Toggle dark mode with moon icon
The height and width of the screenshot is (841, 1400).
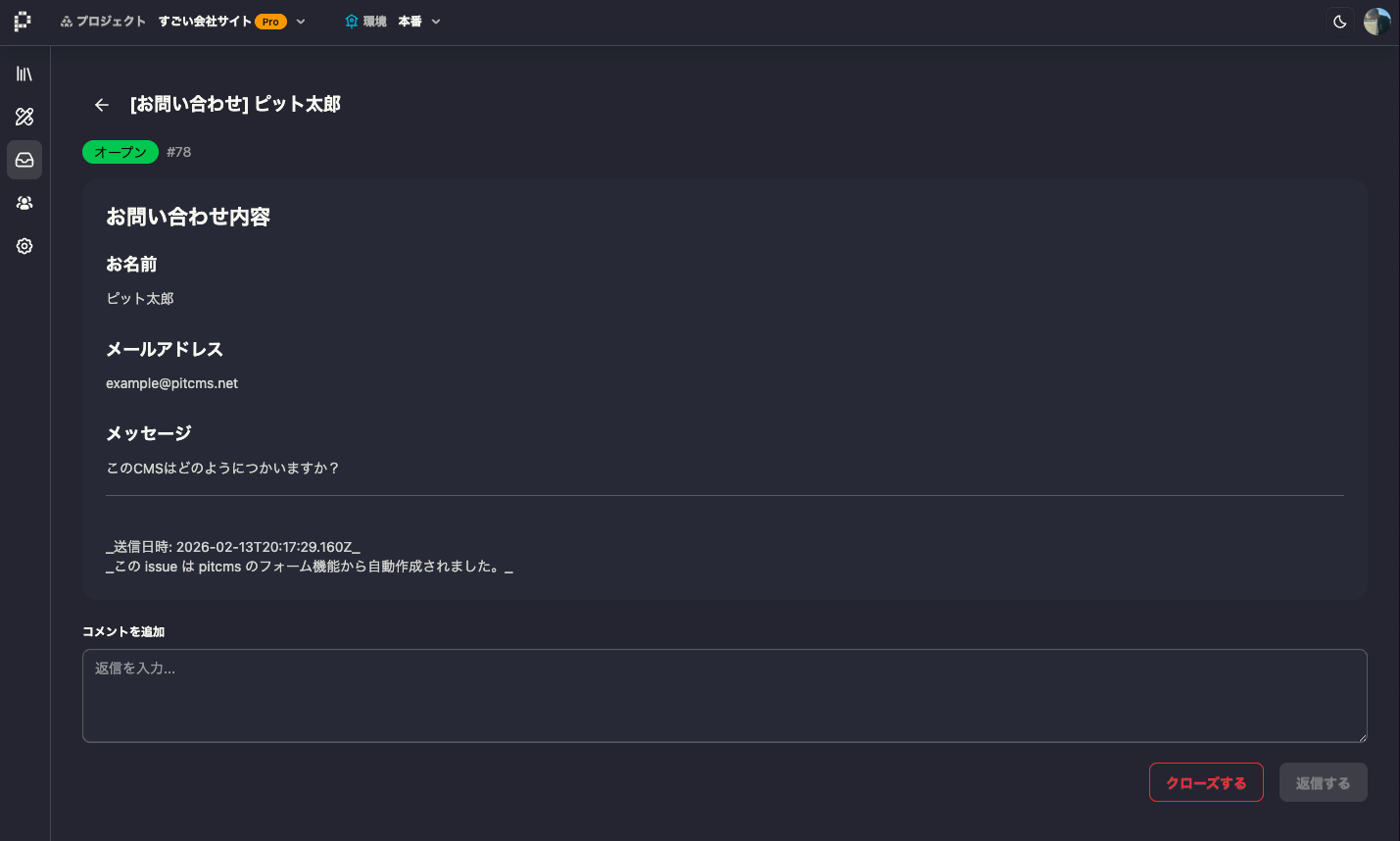coord(1340,22)
